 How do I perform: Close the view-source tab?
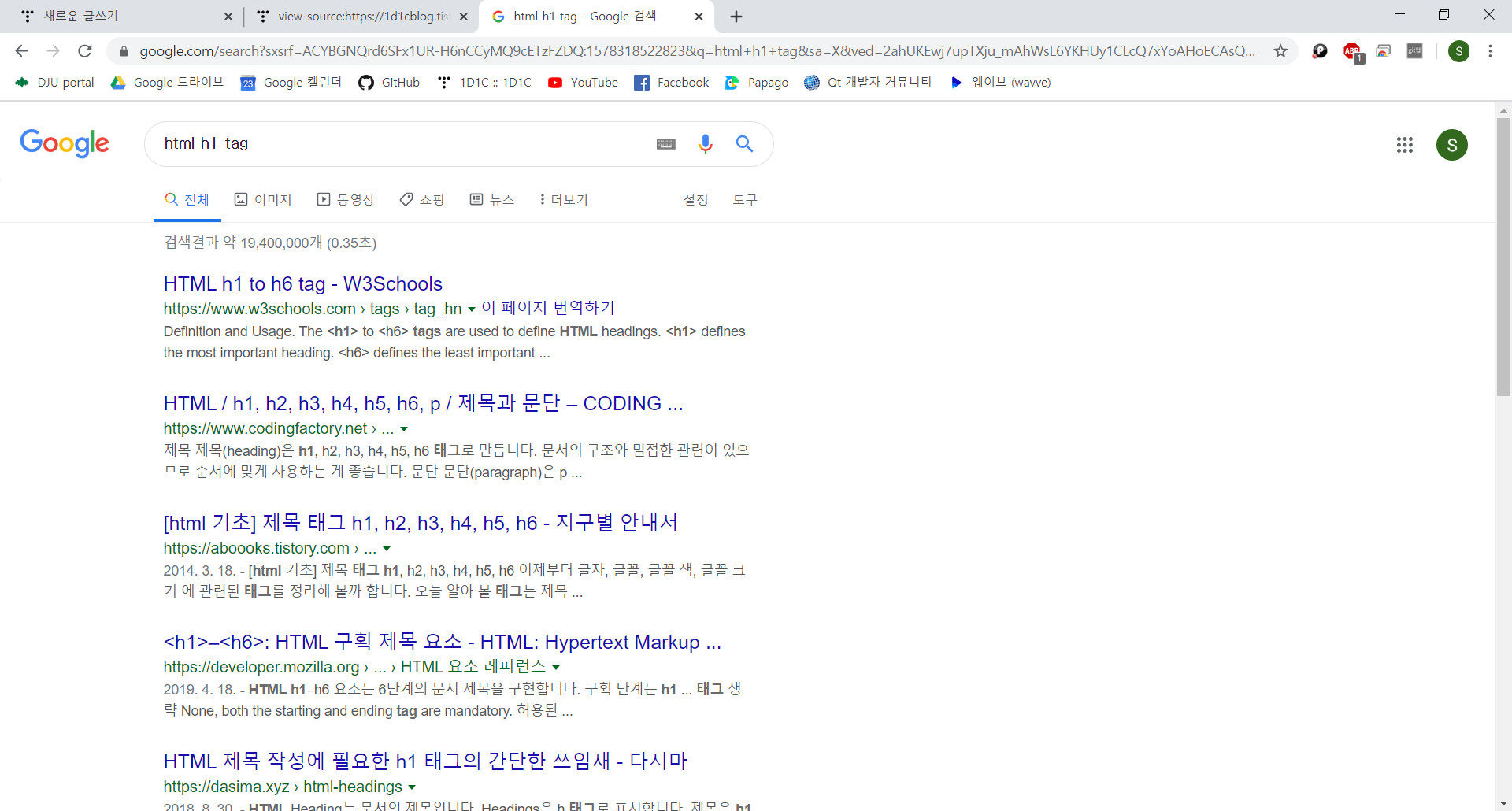(x=464, y=17)
